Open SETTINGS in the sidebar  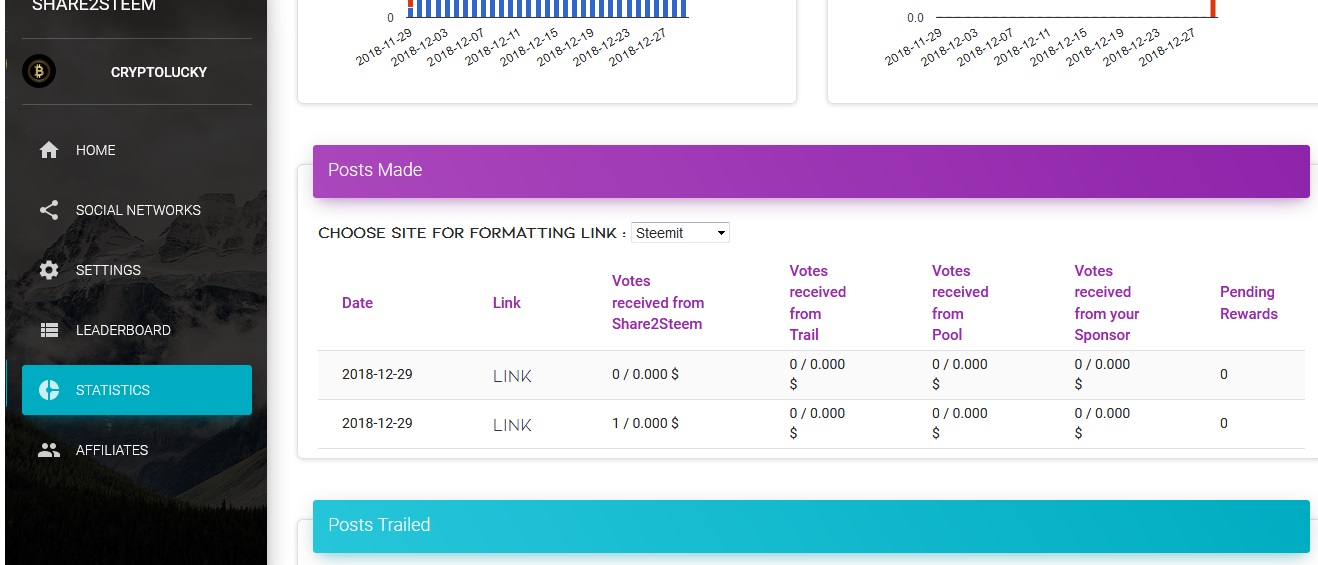click(x=137, y=270)
